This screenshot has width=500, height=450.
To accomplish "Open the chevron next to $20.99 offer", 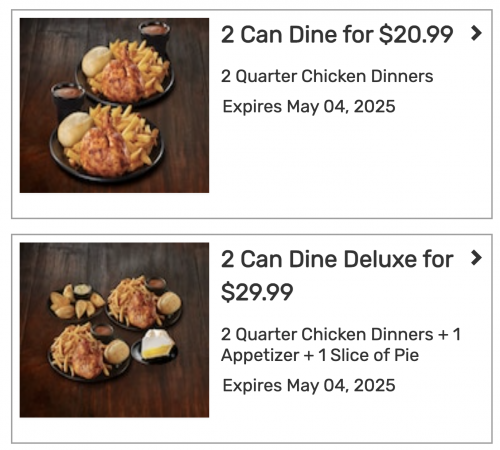I will coord(476,33).
